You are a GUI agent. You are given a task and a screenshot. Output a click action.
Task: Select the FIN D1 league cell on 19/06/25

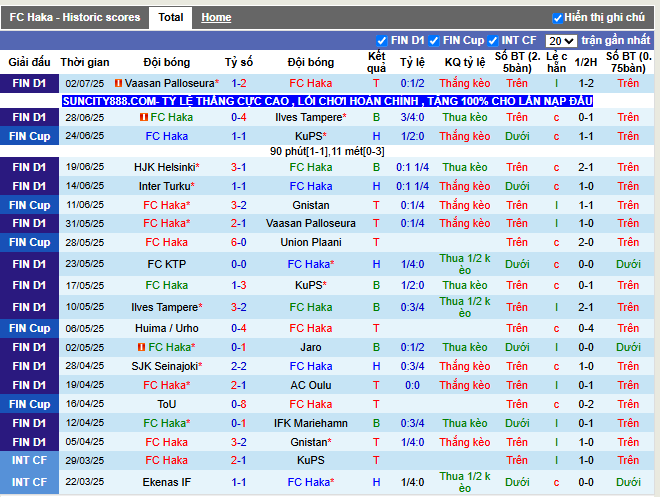pos(29,167)
